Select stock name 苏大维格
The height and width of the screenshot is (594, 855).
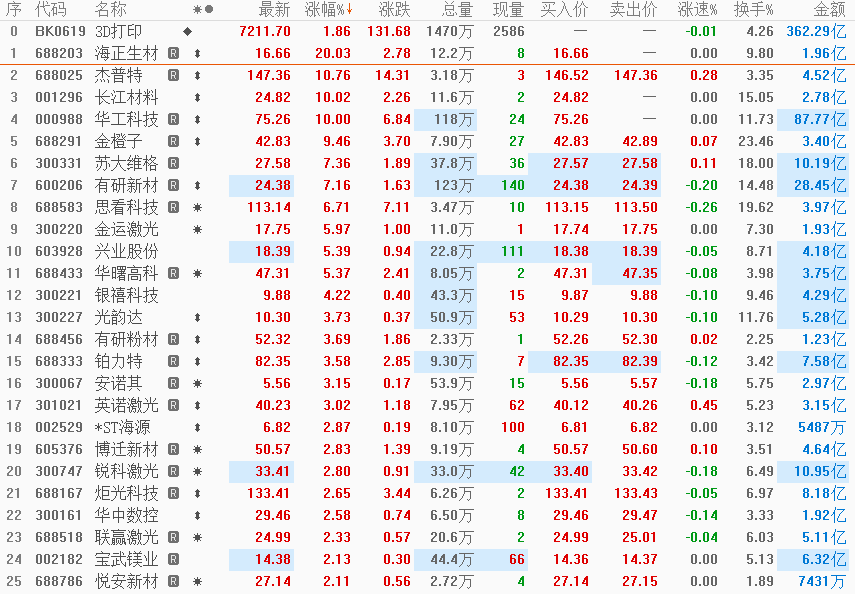[x=127, y=163]
